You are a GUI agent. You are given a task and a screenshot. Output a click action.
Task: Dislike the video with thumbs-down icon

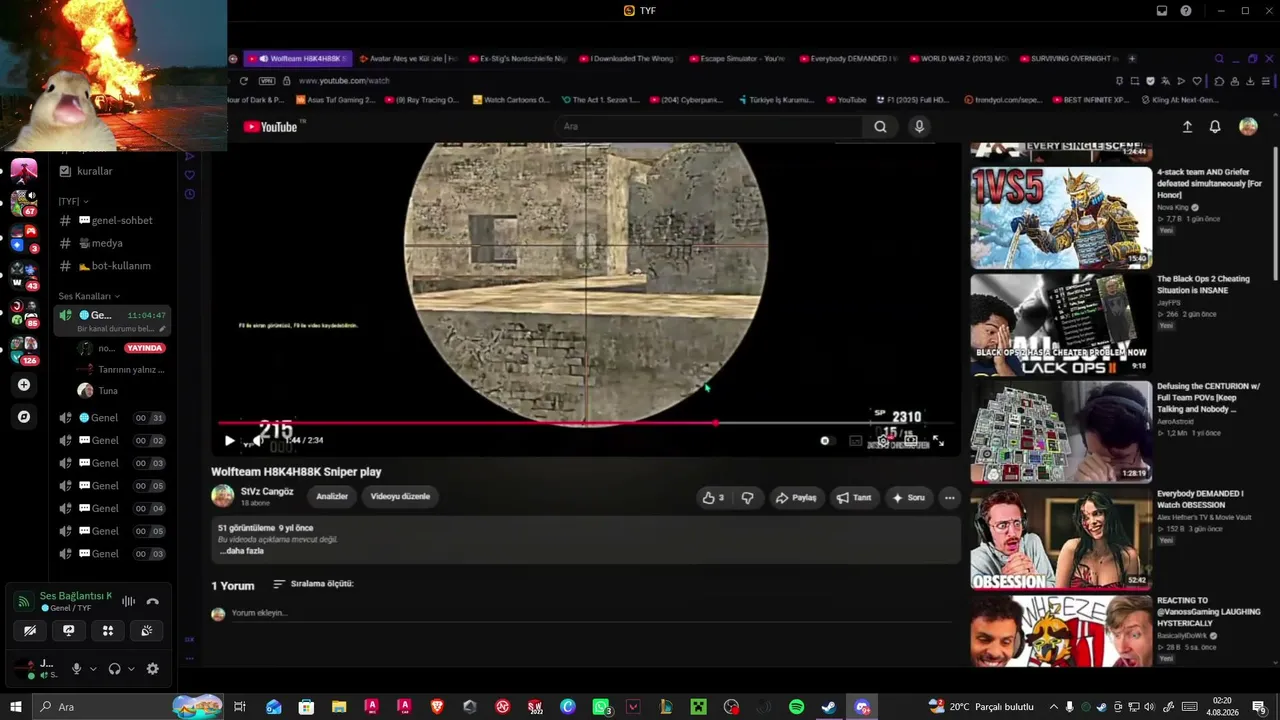pyautogui.click(x=747, y=498)
